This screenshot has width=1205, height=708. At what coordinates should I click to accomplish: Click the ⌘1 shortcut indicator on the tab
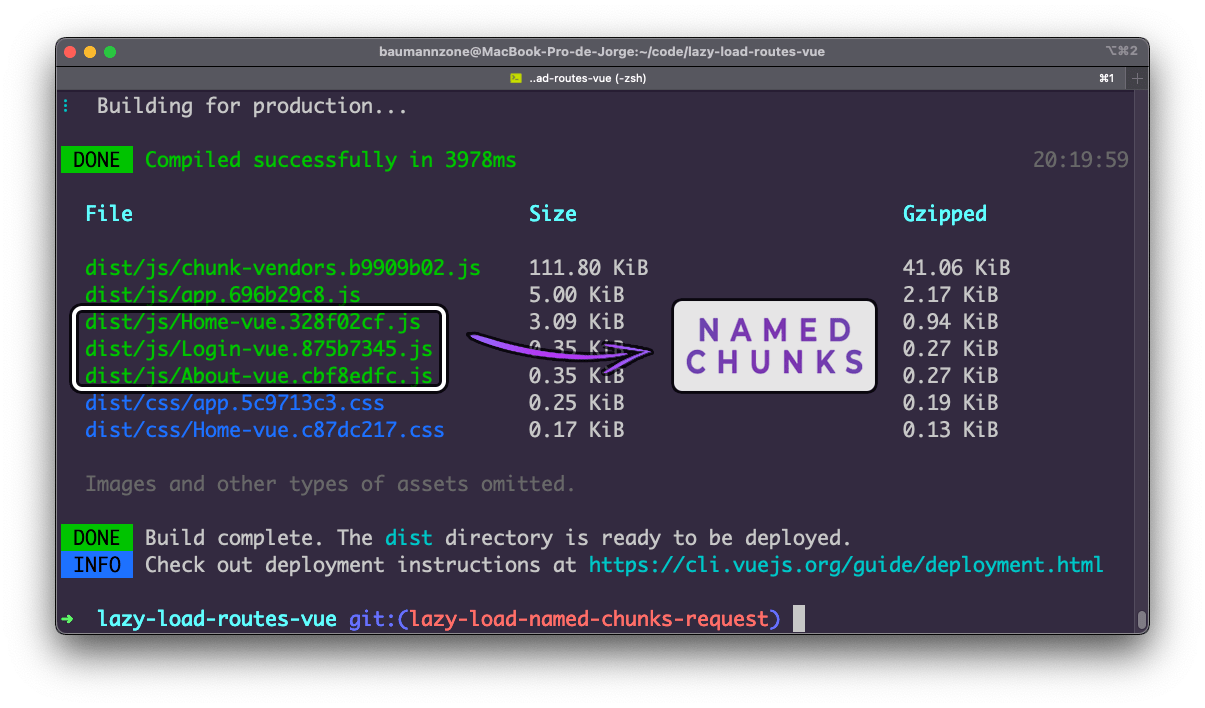(1104, 78)
